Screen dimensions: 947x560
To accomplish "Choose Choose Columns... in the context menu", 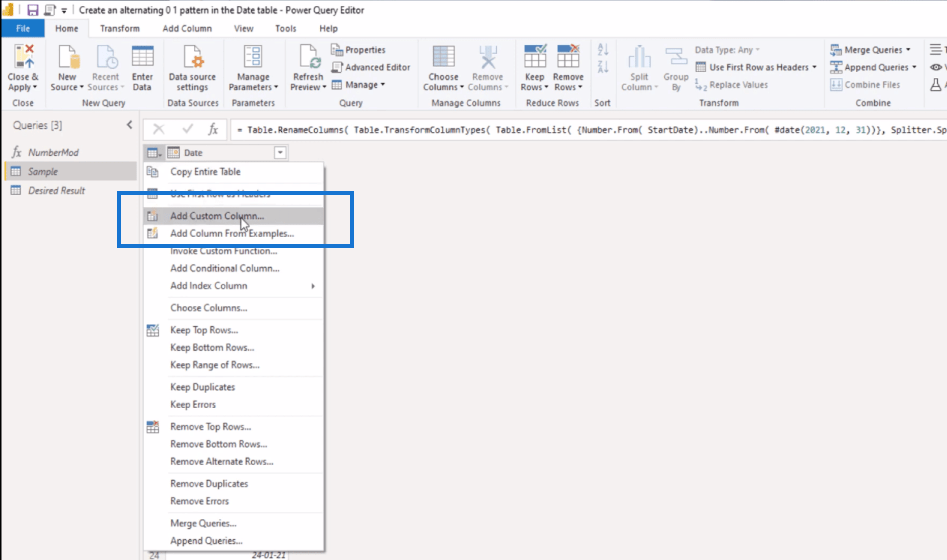I will [234, 307].
